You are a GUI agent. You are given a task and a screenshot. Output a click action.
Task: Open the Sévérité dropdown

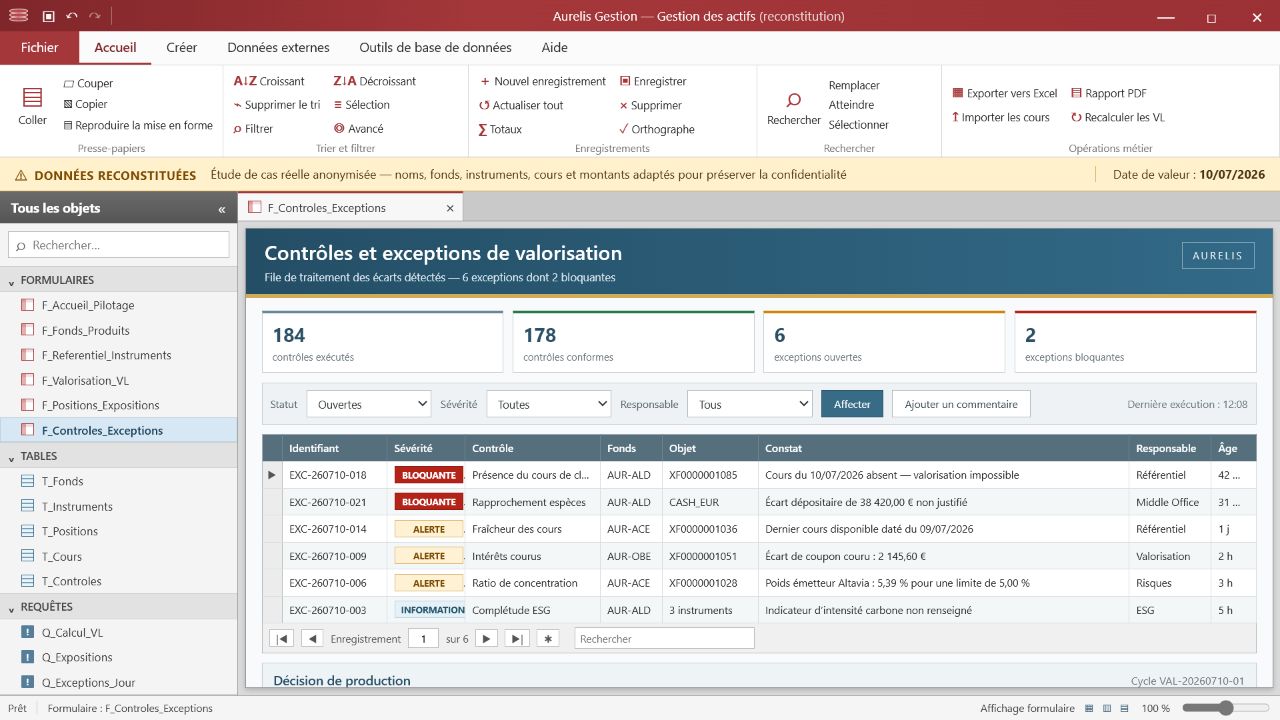click(x=549, y=404)
